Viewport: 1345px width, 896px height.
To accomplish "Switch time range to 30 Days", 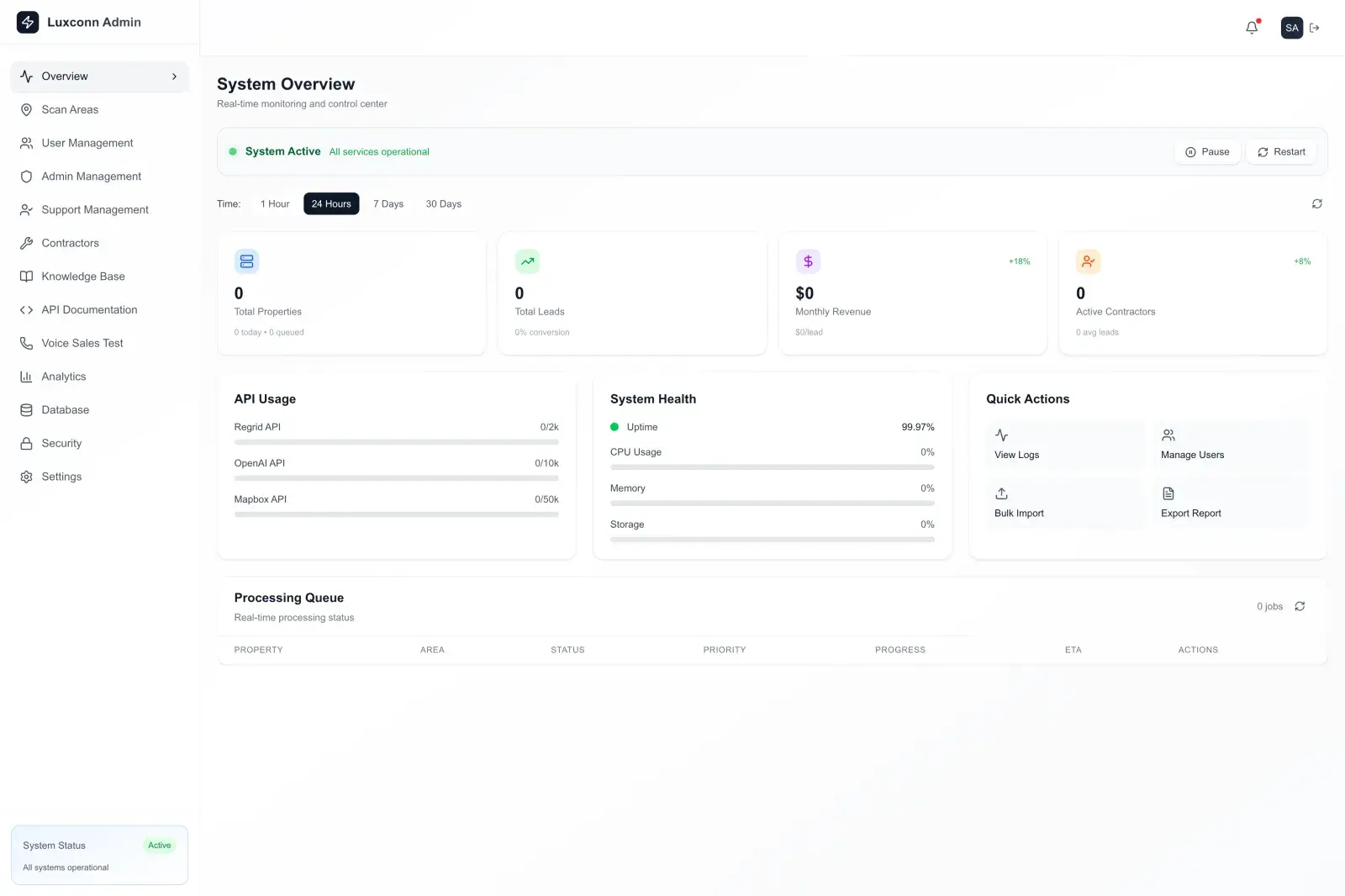I will [444, 204].
